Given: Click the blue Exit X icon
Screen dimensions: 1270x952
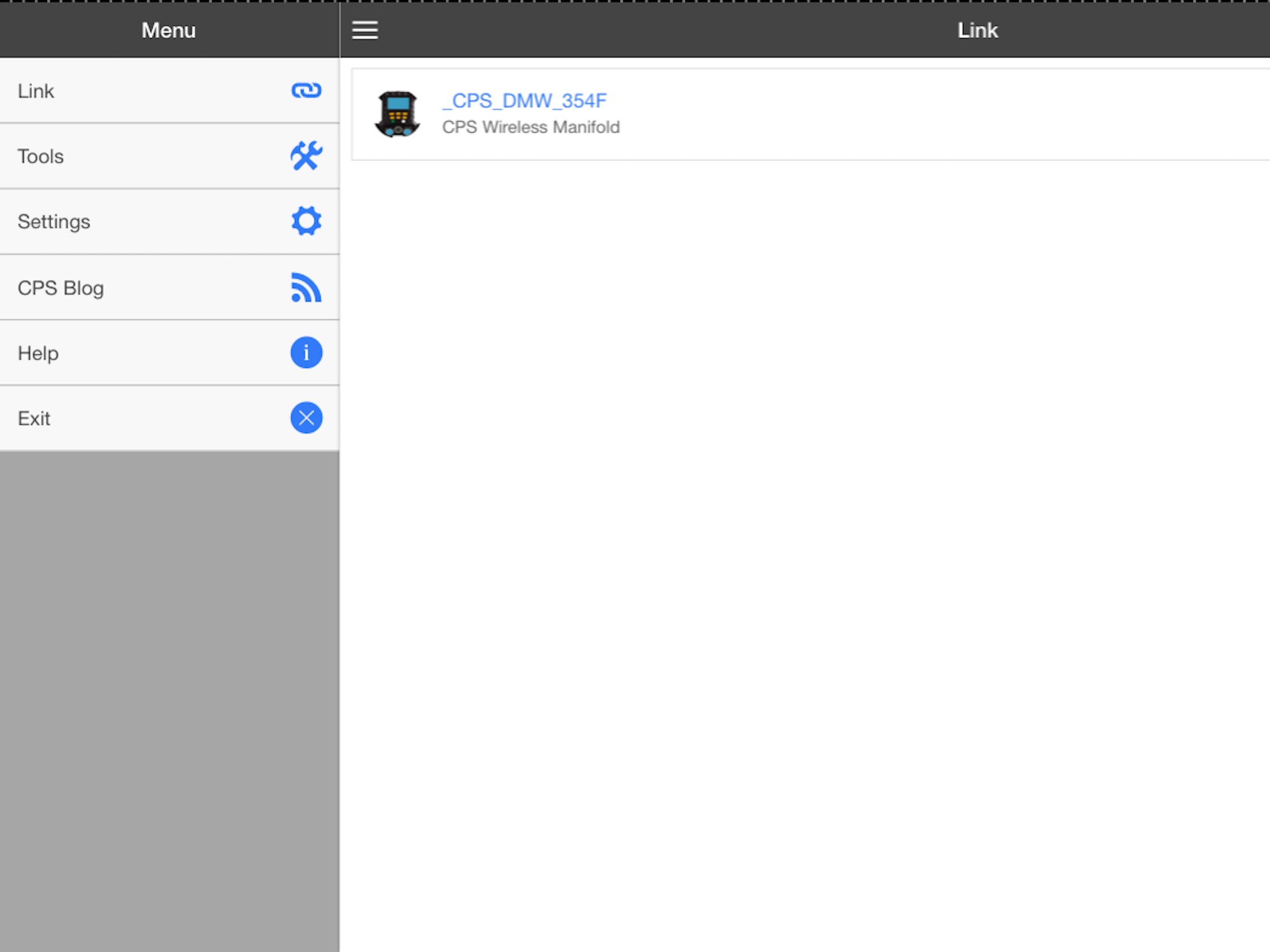Looking at the screenshot, I should [x=306, y=418].
